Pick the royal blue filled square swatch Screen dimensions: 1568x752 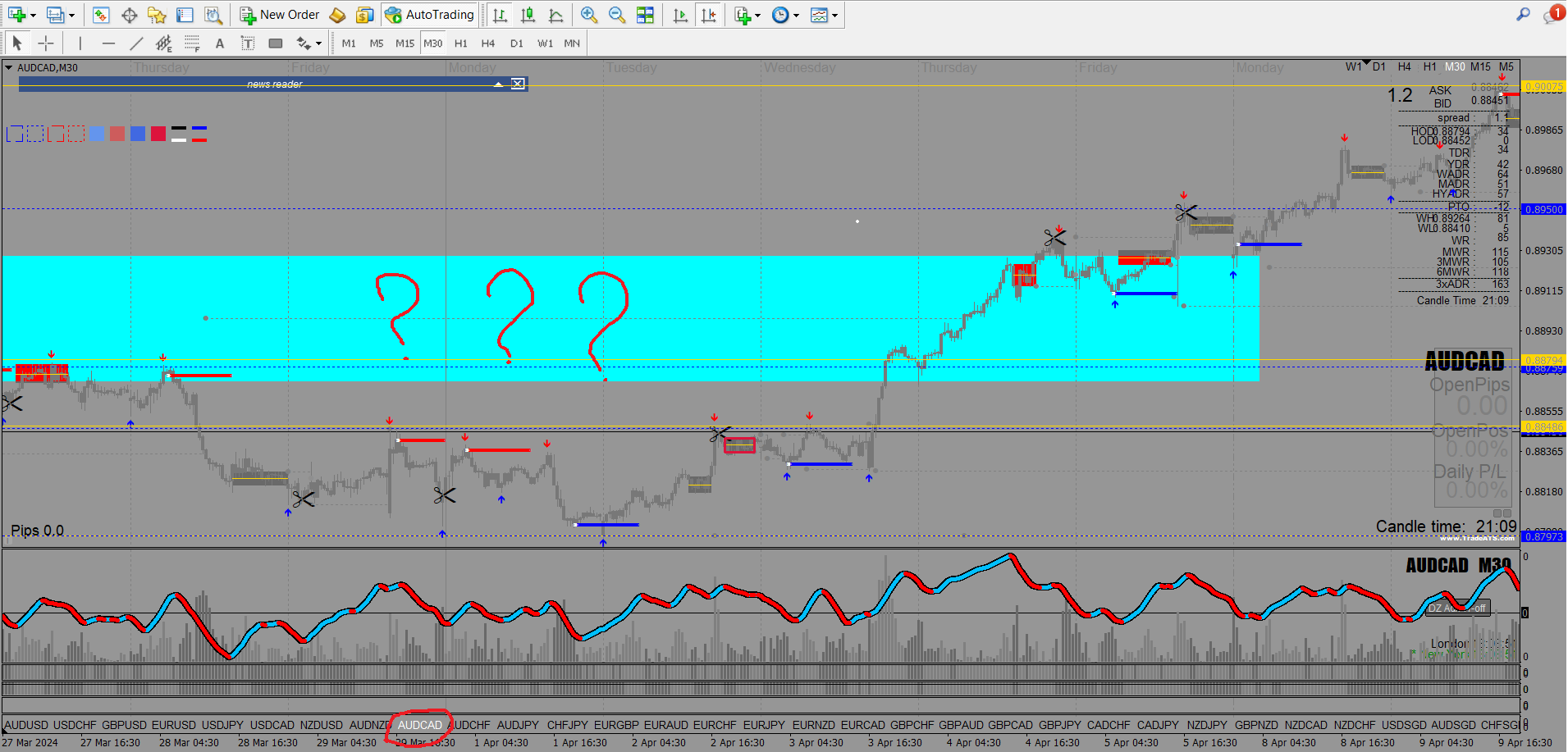138,134
